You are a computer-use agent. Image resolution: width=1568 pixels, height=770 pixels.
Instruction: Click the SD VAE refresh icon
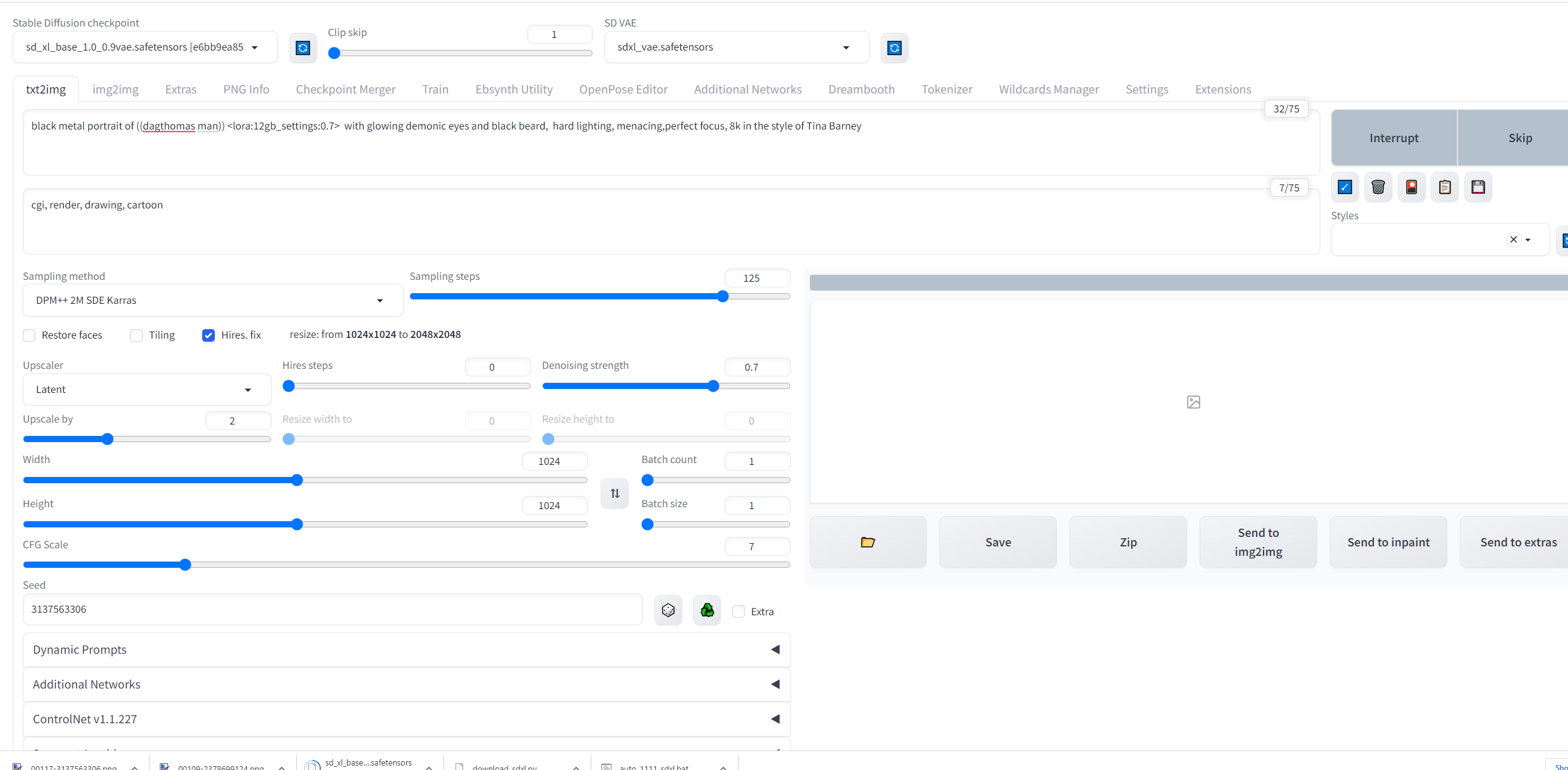coord(894,48)
